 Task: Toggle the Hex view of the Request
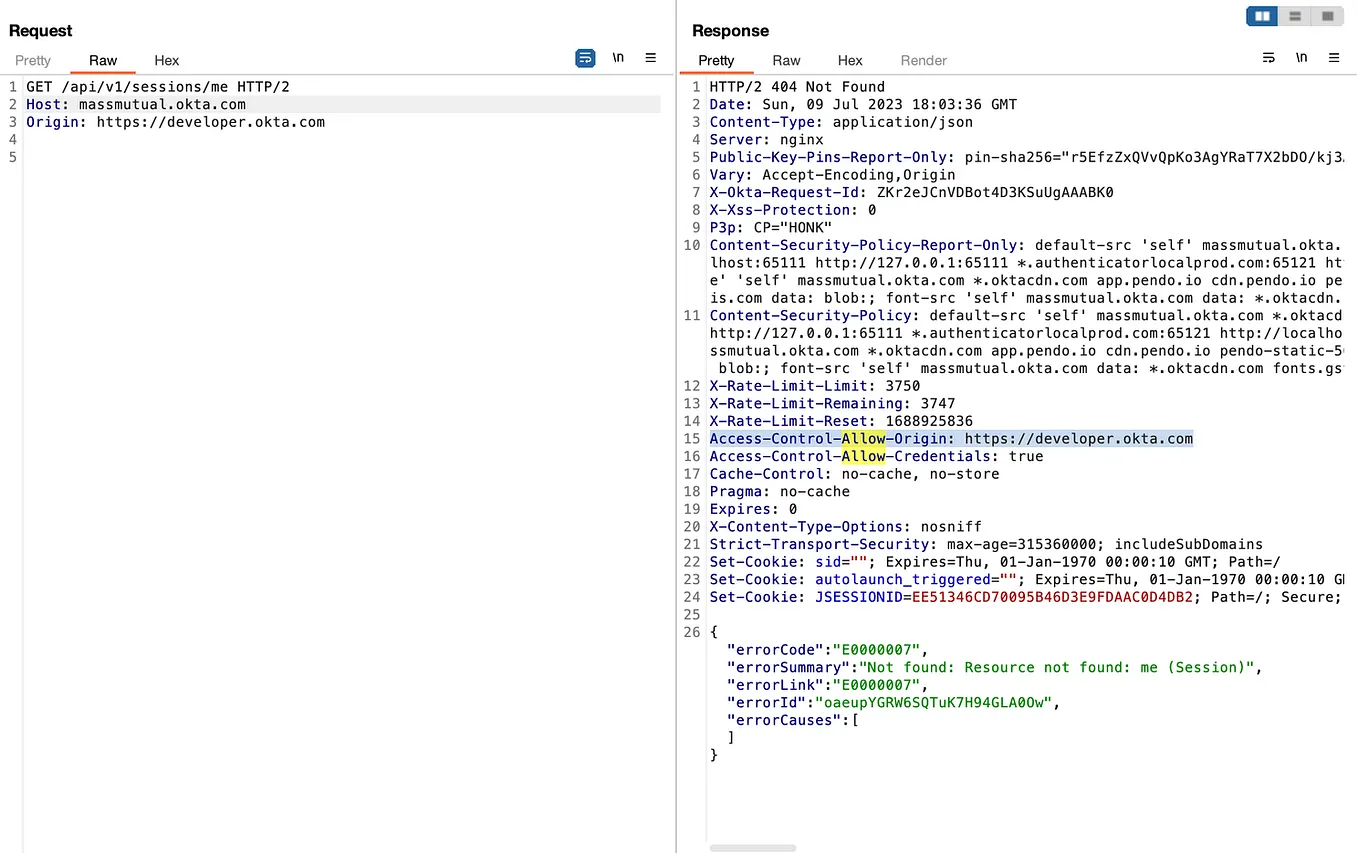coord(166,61)
